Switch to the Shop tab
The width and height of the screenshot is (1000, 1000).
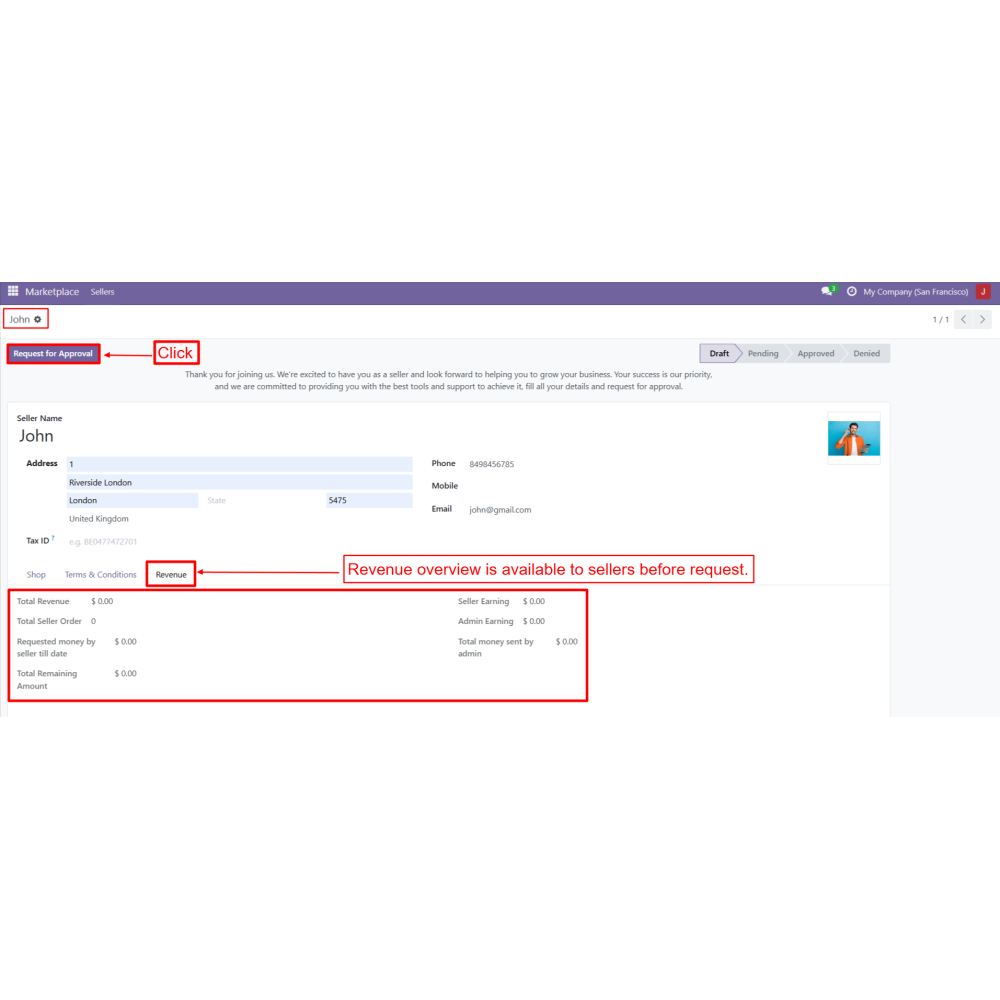[36, 575]
